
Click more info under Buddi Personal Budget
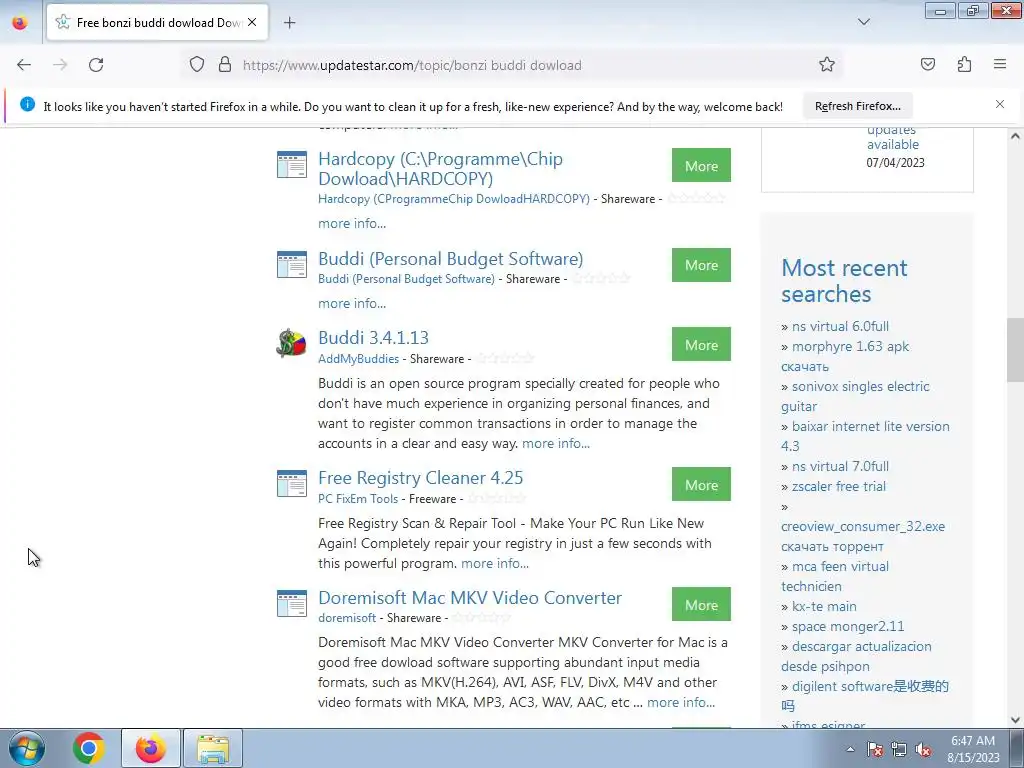(352, 303)
